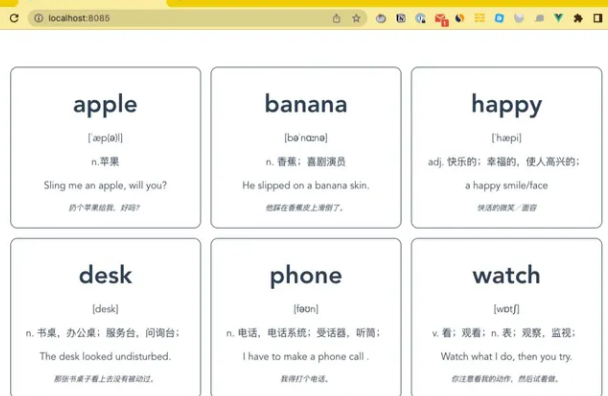Click the localhost:8085 address bar
The image size is (608, 396).
coord(197,18)
